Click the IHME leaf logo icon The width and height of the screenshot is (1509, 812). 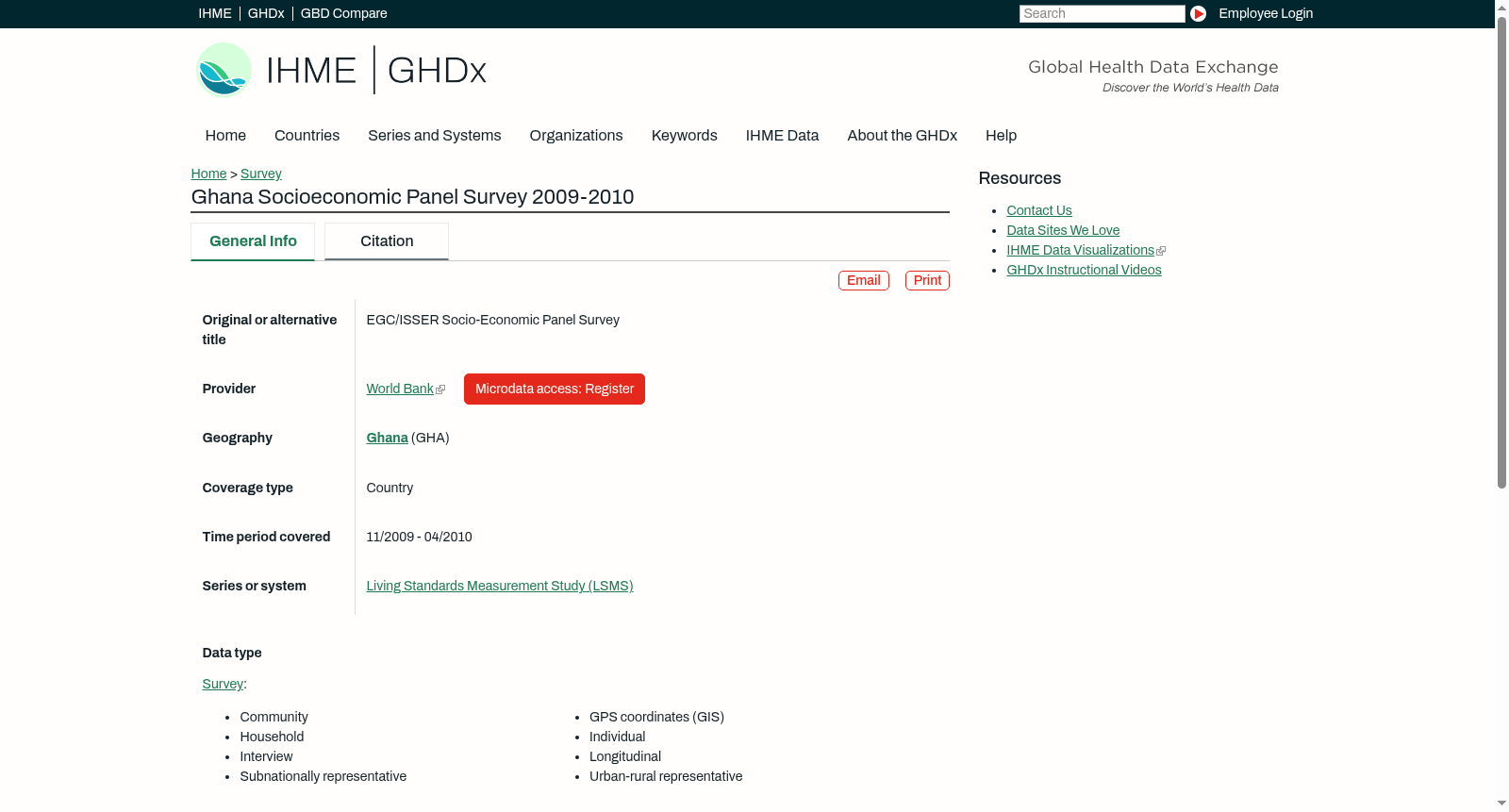tap(224, 70)
